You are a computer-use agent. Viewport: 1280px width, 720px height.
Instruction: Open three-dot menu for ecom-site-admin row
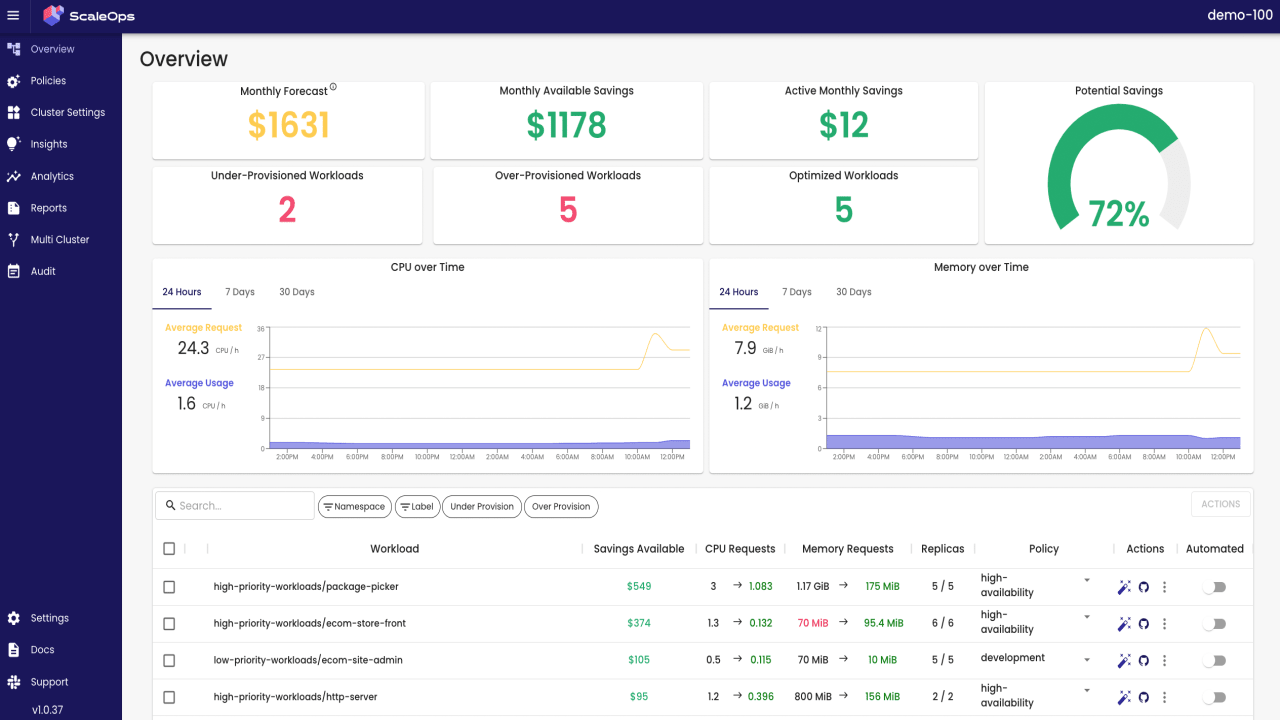pos(1165,661)
